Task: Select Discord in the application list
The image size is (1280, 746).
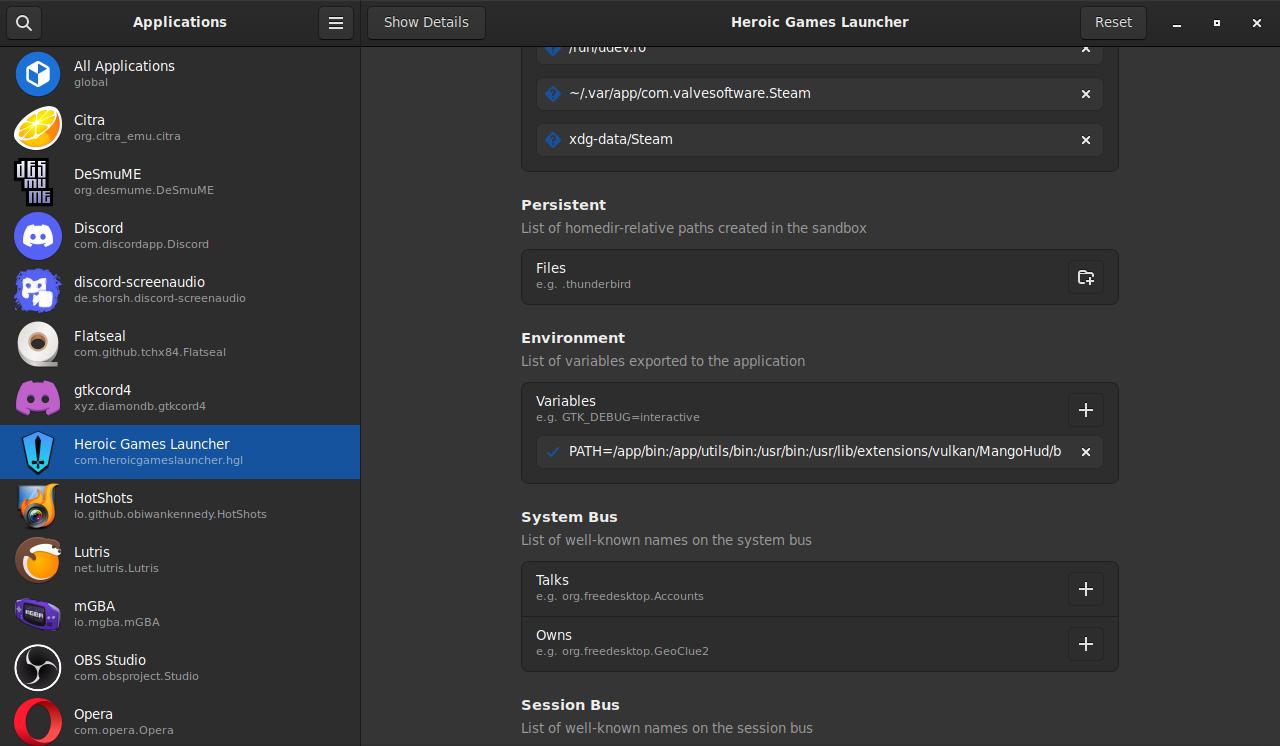Action: point(180,236)
